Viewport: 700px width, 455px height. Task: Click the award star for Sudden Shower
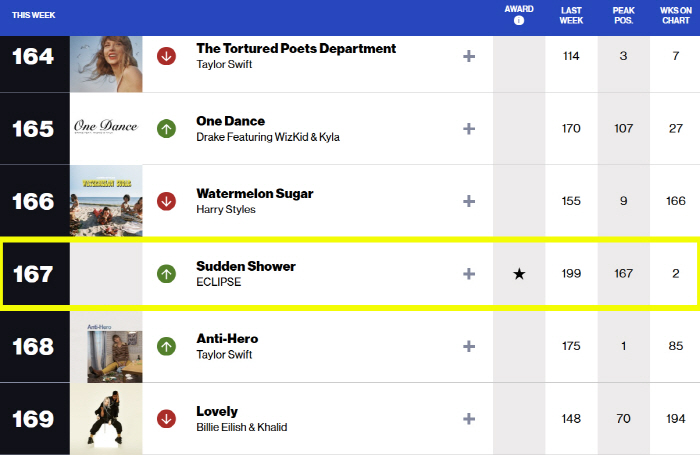519,274
